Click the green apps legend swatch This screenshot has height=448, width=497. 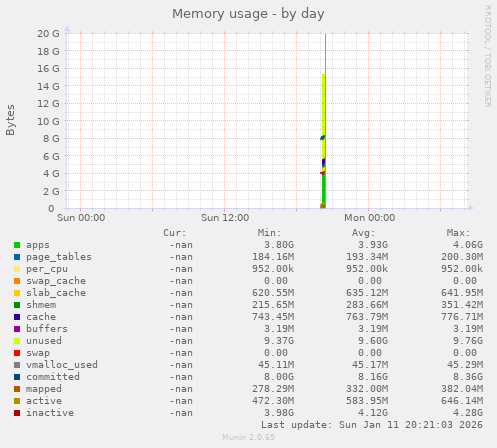point(17,245)
